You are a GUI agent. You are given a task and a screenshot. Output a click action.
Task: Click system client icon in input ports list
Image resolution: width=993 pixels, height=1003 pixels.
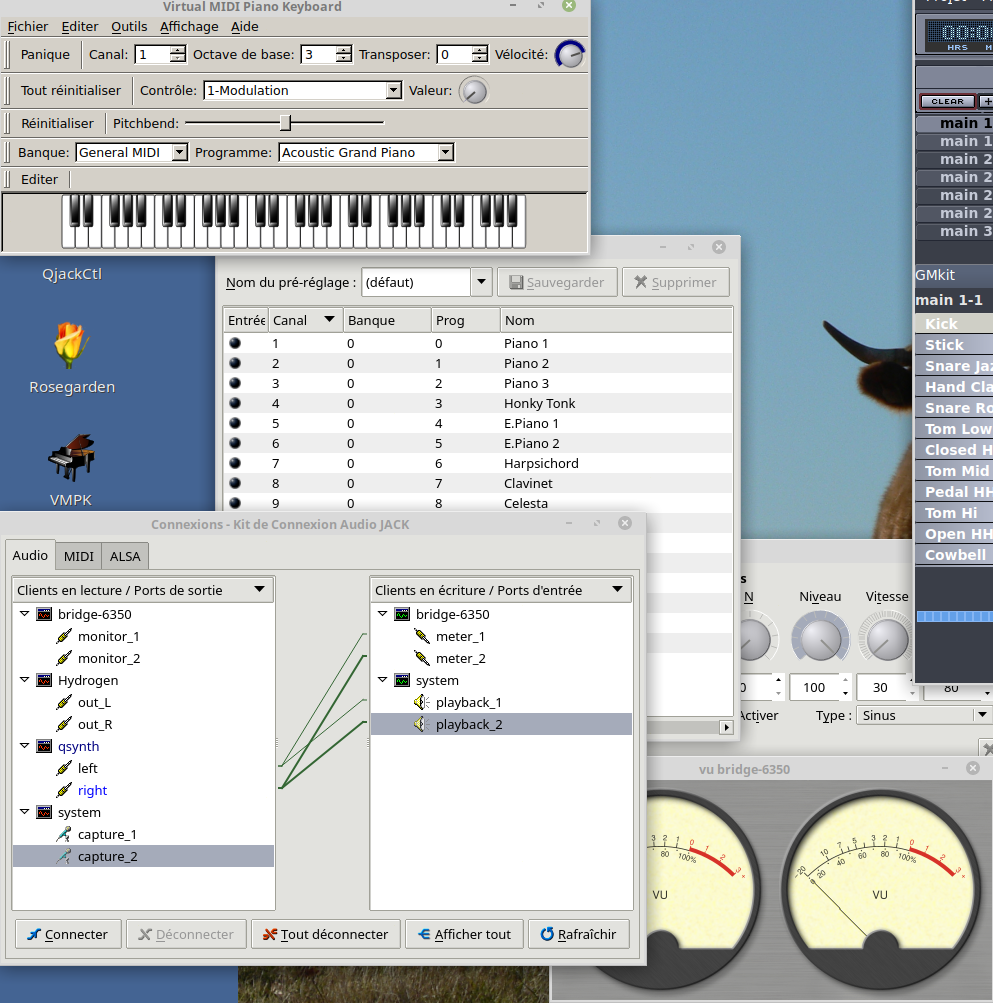click(402, 680)
